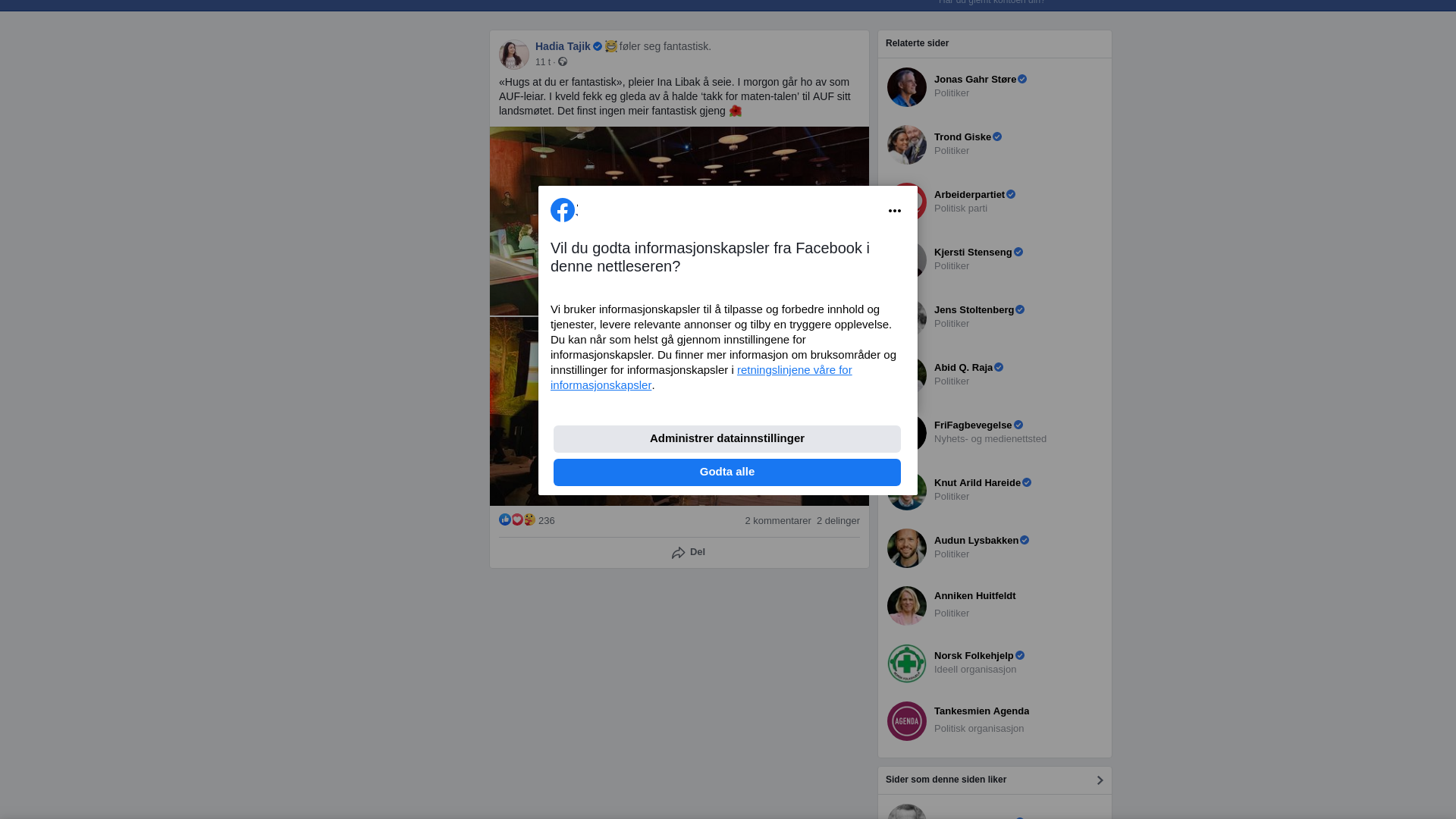Open Abid Q. Raja page link

coord(963,368)
